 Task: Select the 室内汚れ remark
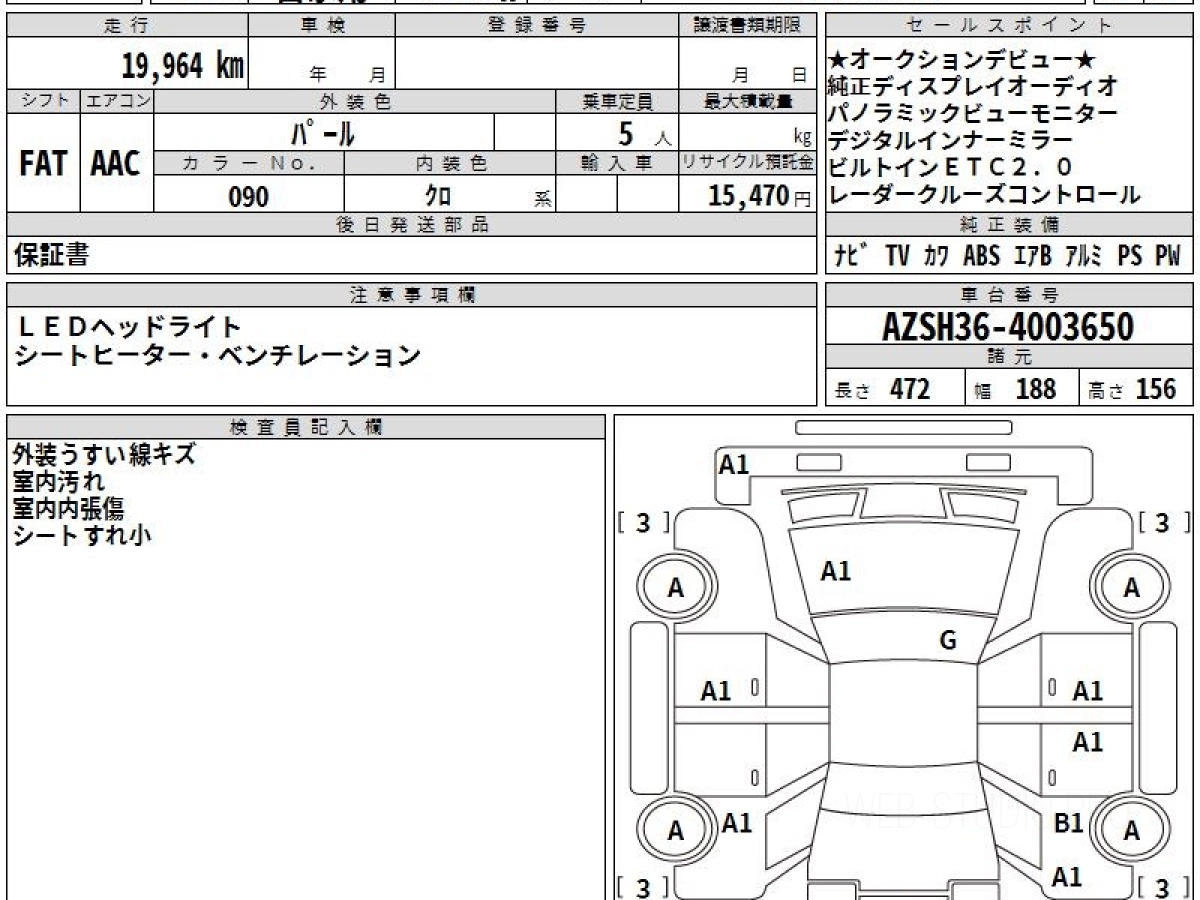click(58, 482)
